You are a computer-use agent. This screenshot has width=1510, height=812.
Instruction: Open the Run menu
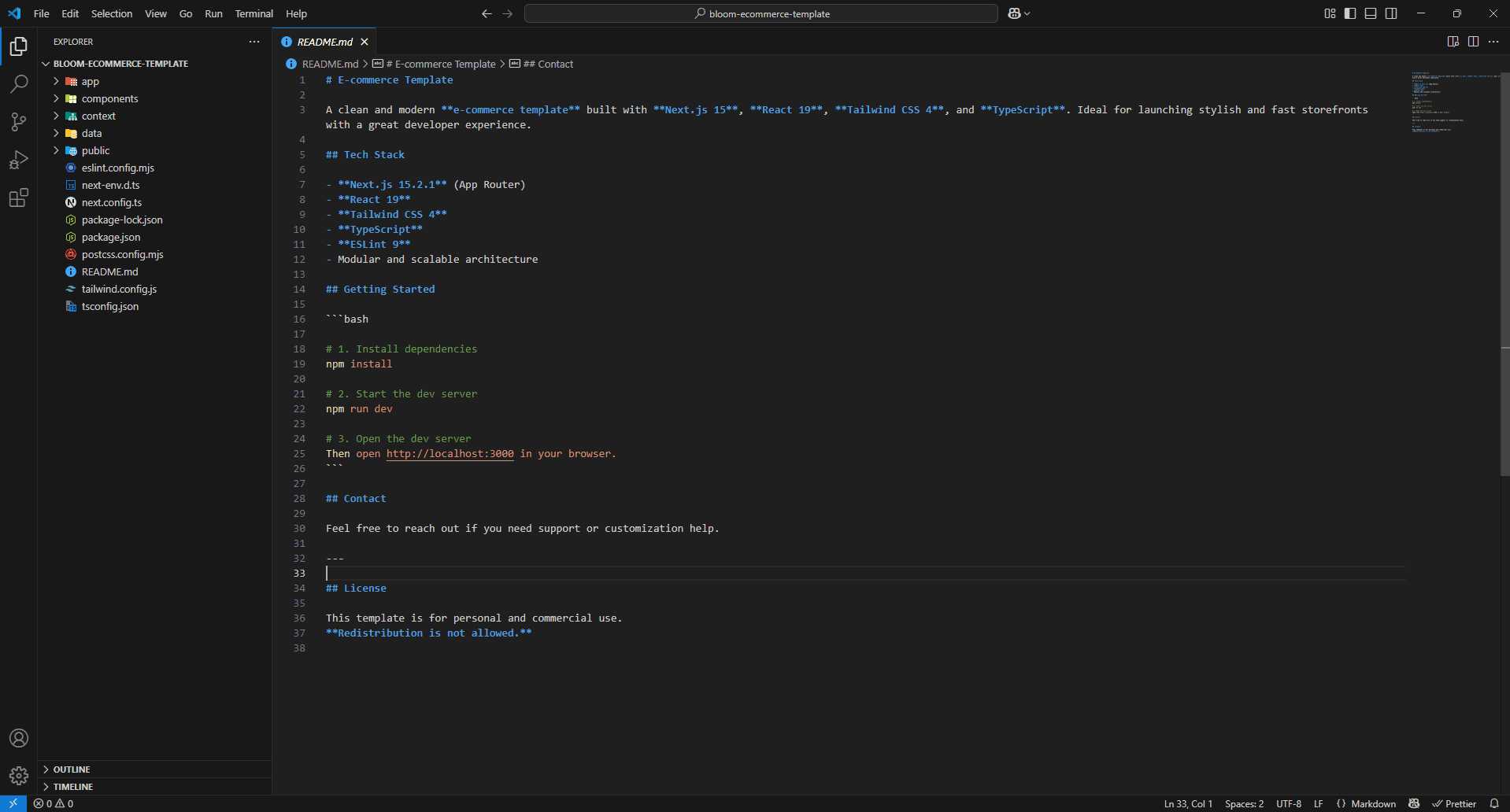213,13
